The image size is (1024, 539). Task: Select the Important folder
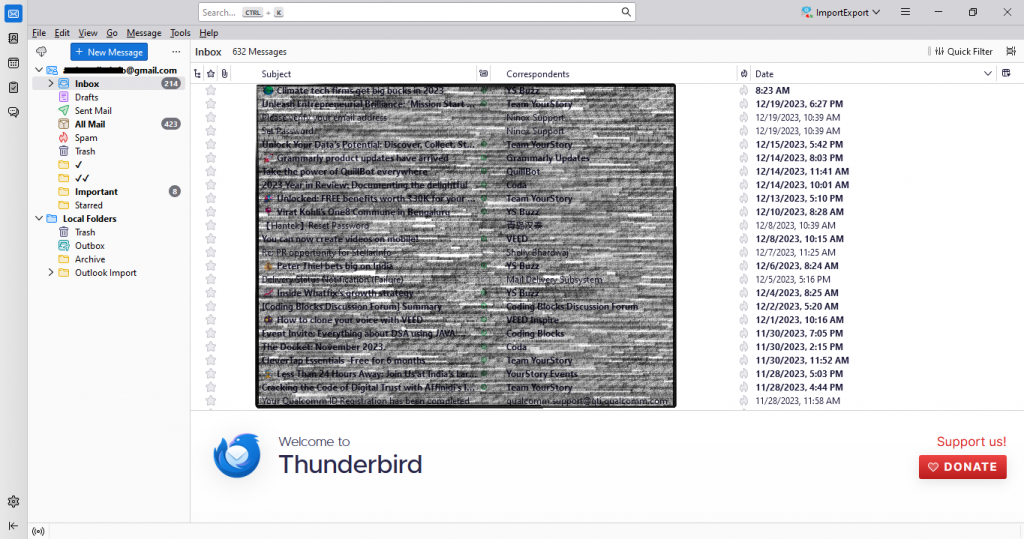click(96, 191)
